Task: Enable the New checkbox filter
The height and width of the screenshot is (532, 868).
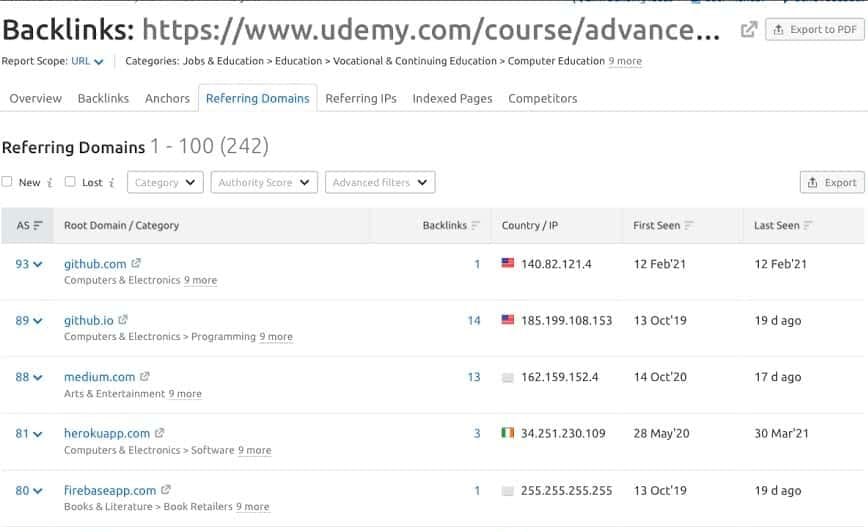Action: pyautogui.click(x=7, y=182)
